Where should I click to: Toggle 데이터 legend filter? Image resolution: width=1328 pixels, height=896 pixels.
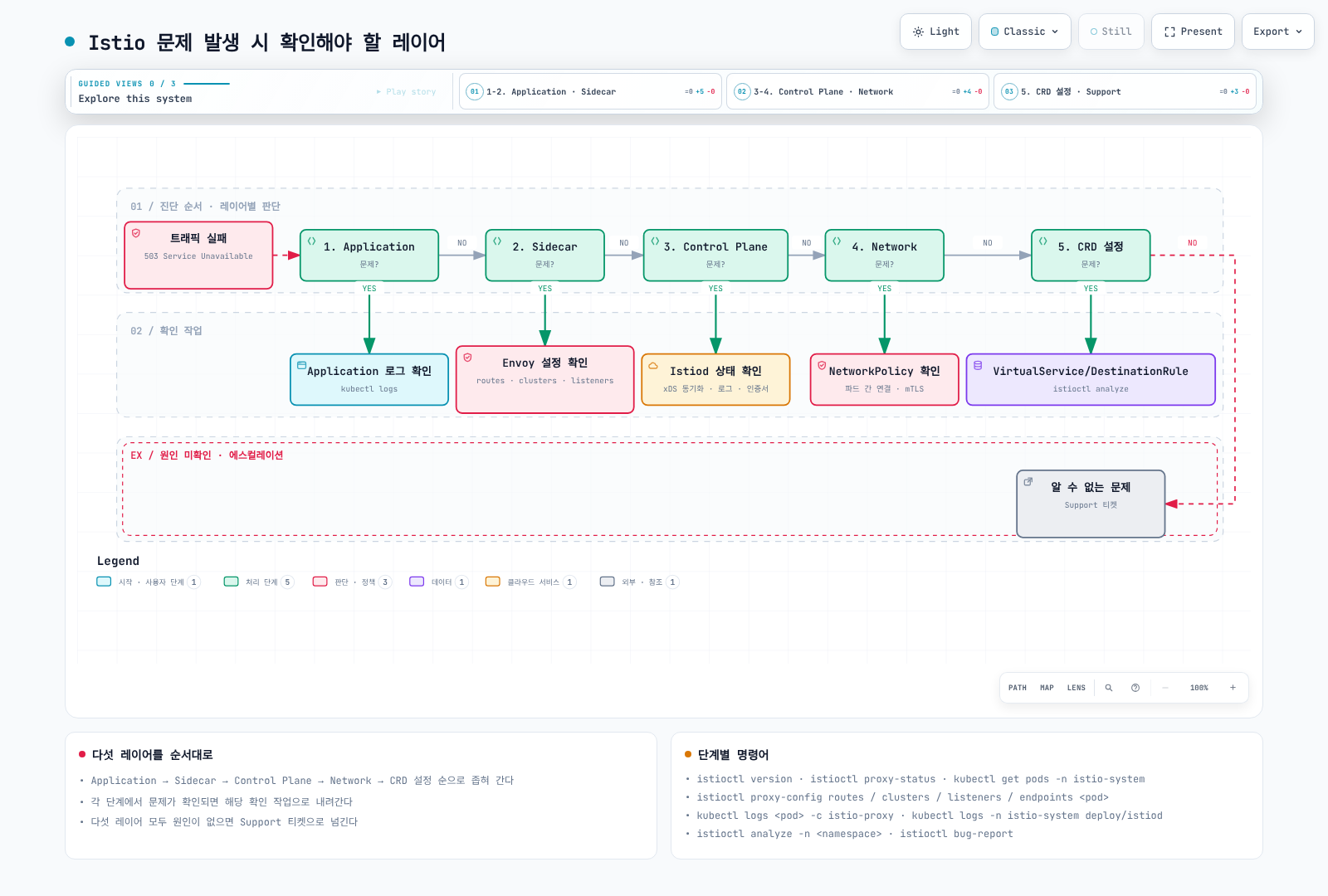[439, 582]
